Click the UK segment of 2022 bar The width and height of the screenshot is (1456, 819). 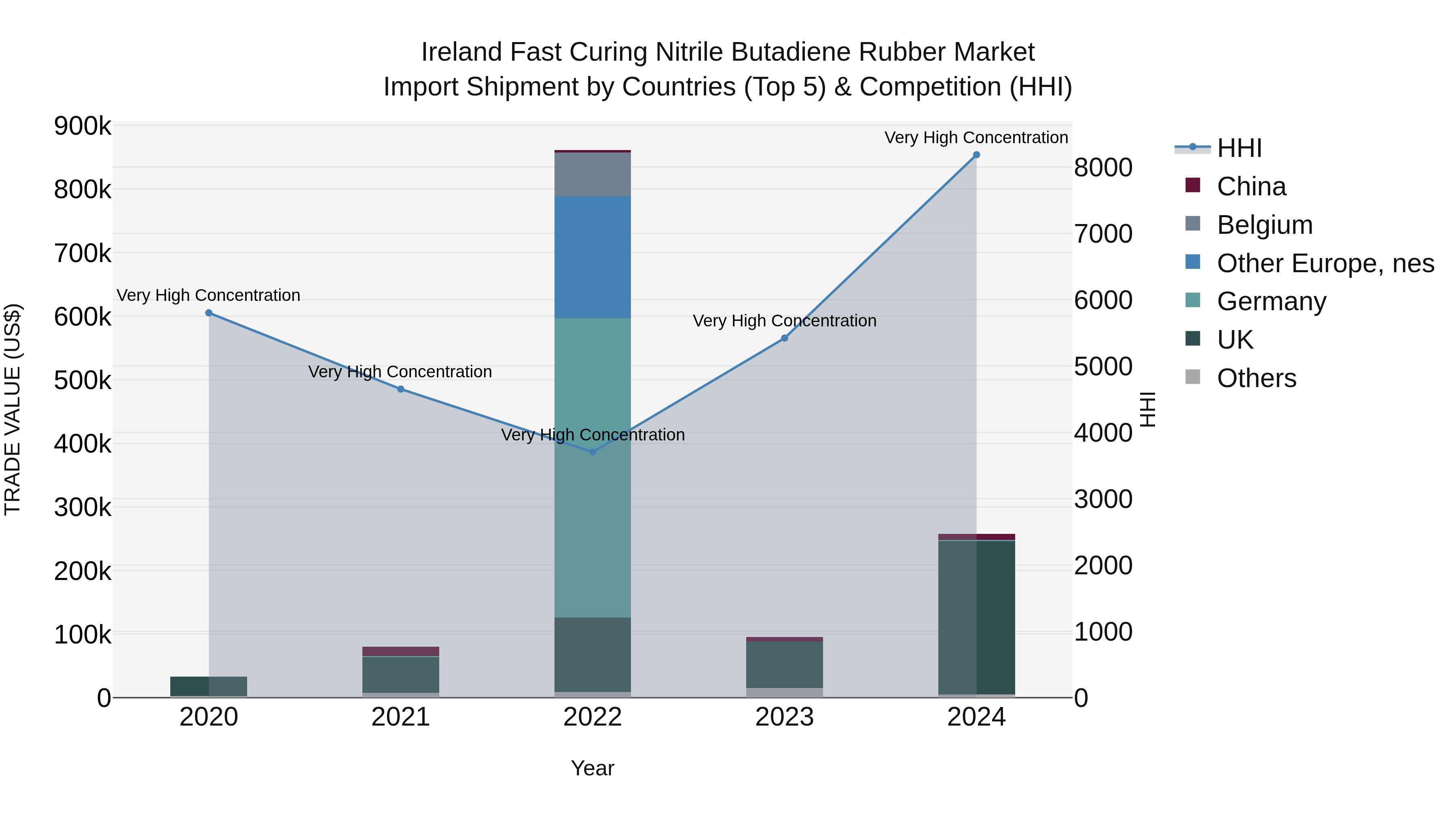[593, 654]
